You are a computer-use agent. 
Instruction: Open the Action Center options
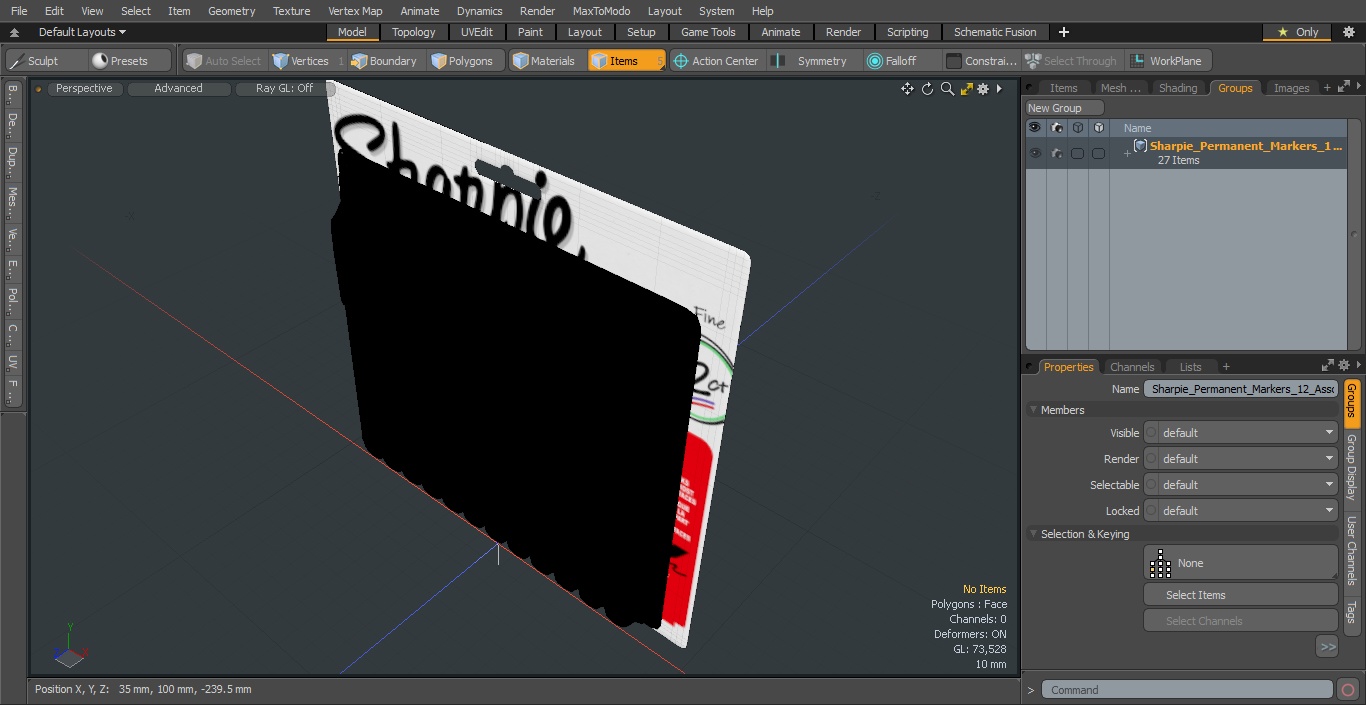(x=716, y=61)
